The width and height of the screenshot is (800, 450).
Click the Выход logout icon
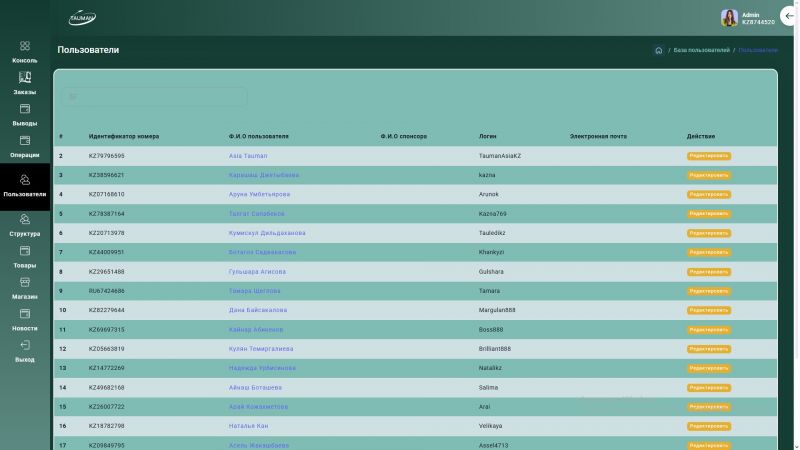coord(25,346)
